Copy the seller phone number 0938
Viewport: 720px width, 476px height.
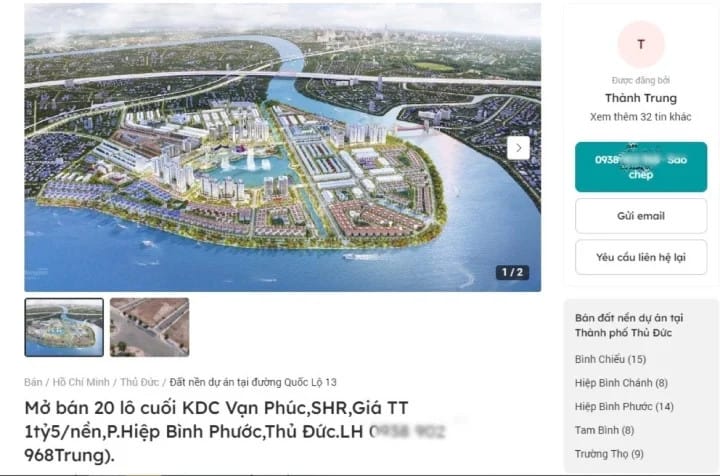click(x=641, y=167)
